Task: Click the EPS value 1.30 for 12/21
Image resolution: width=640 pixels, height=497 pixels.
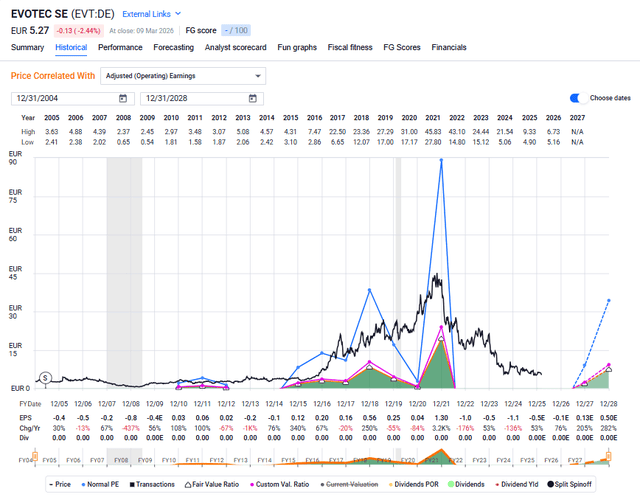Action: point(441,418)
